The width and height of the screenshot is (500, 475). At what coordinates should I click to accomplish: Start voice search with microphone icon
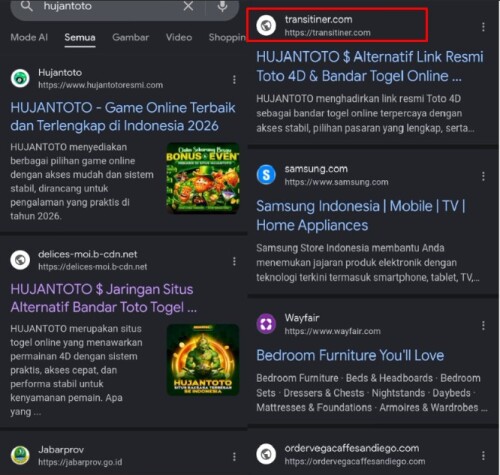click(x=222, y=6)
